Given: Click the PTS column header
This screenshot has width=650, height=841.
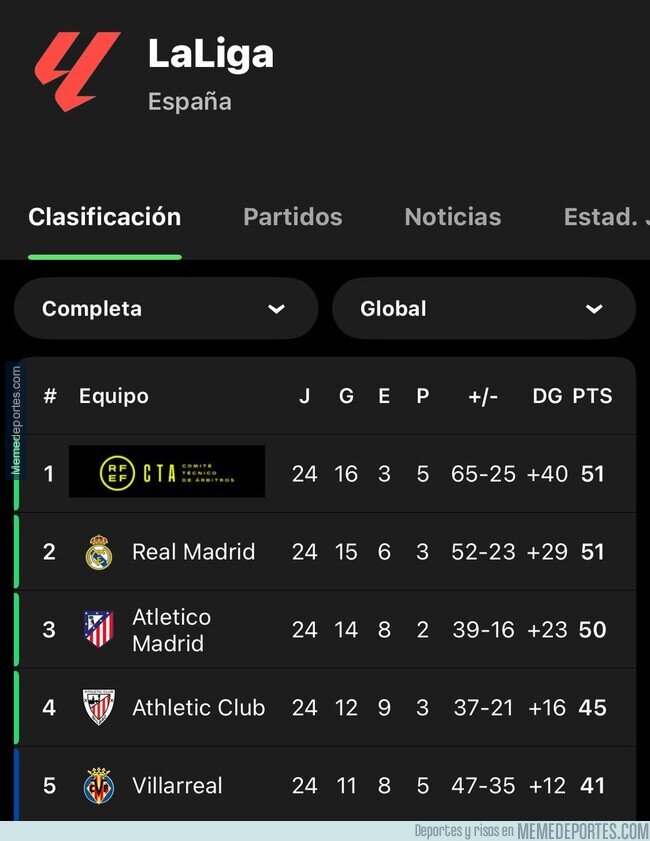Looking at the screenshot, I should 592,396.
